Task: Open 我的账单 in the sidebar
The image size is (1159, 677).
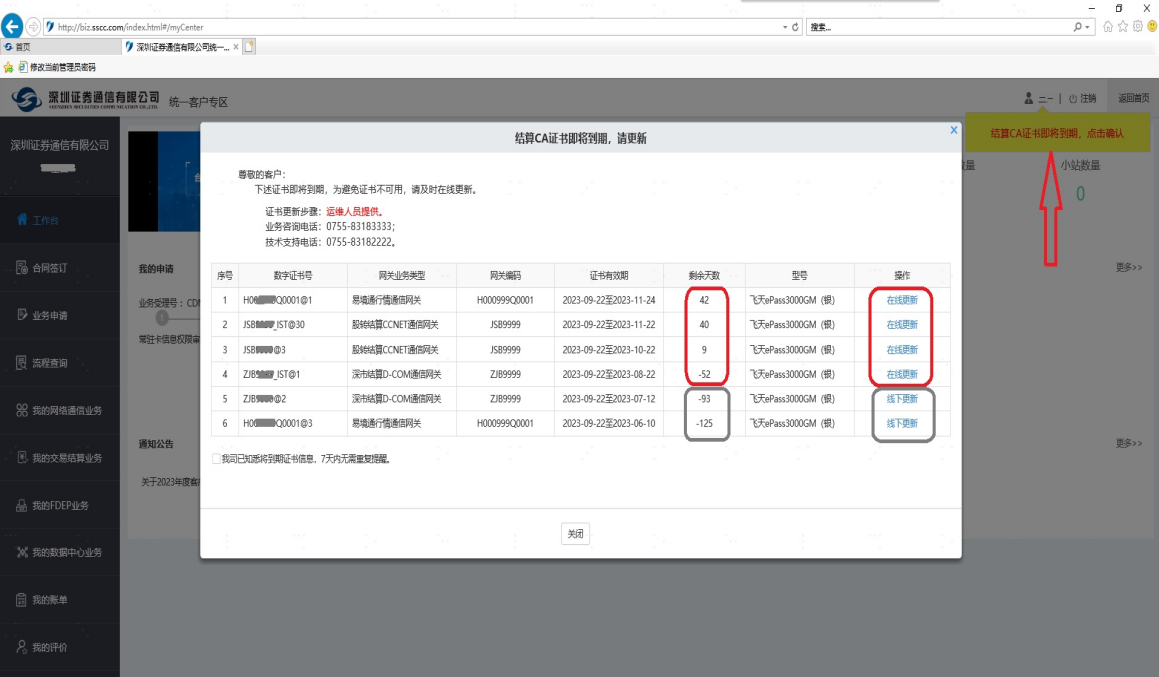Action: coord(60,599)
